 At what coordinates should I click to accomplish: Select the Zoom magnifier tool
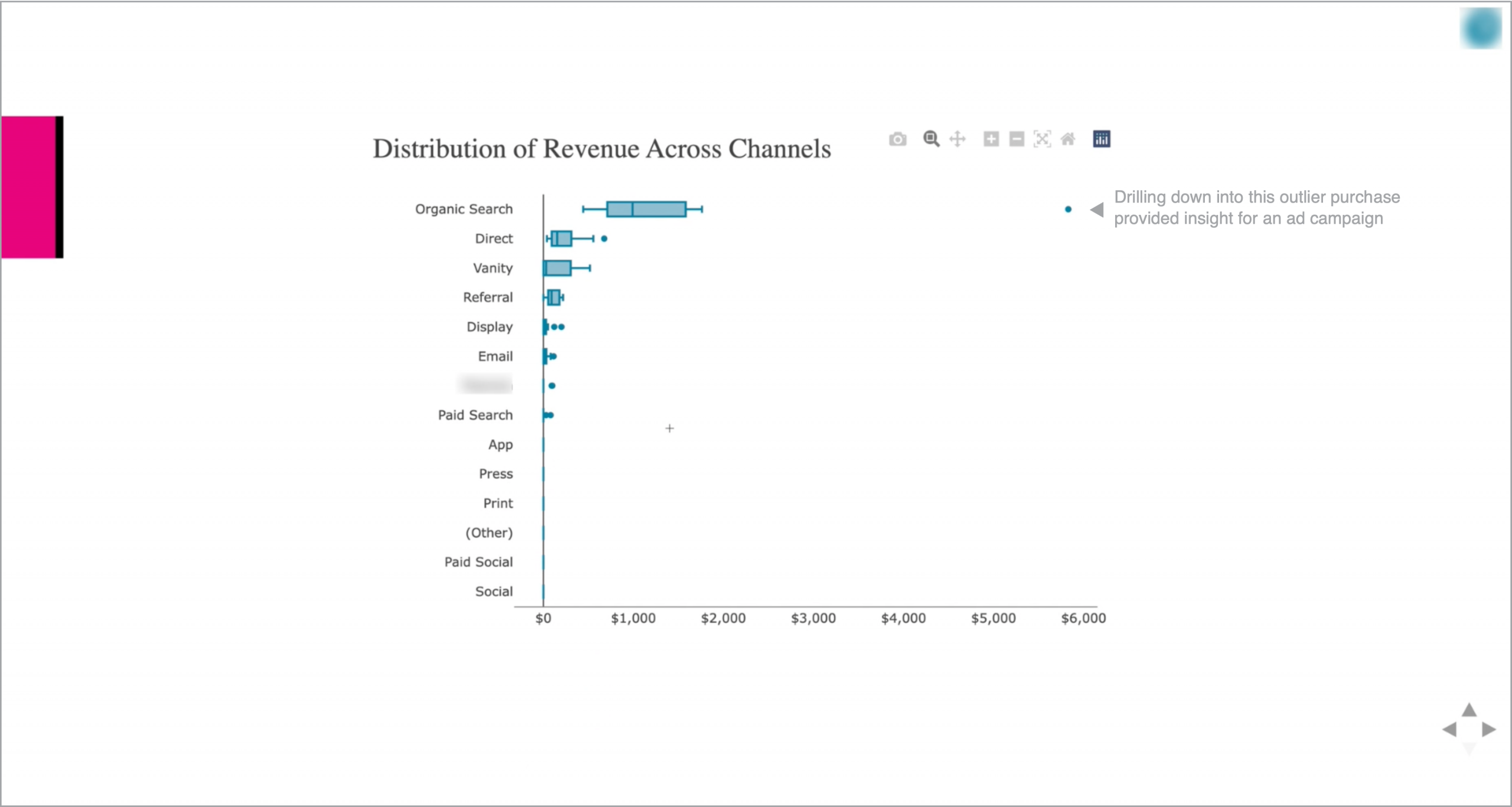tap(931, 139)
